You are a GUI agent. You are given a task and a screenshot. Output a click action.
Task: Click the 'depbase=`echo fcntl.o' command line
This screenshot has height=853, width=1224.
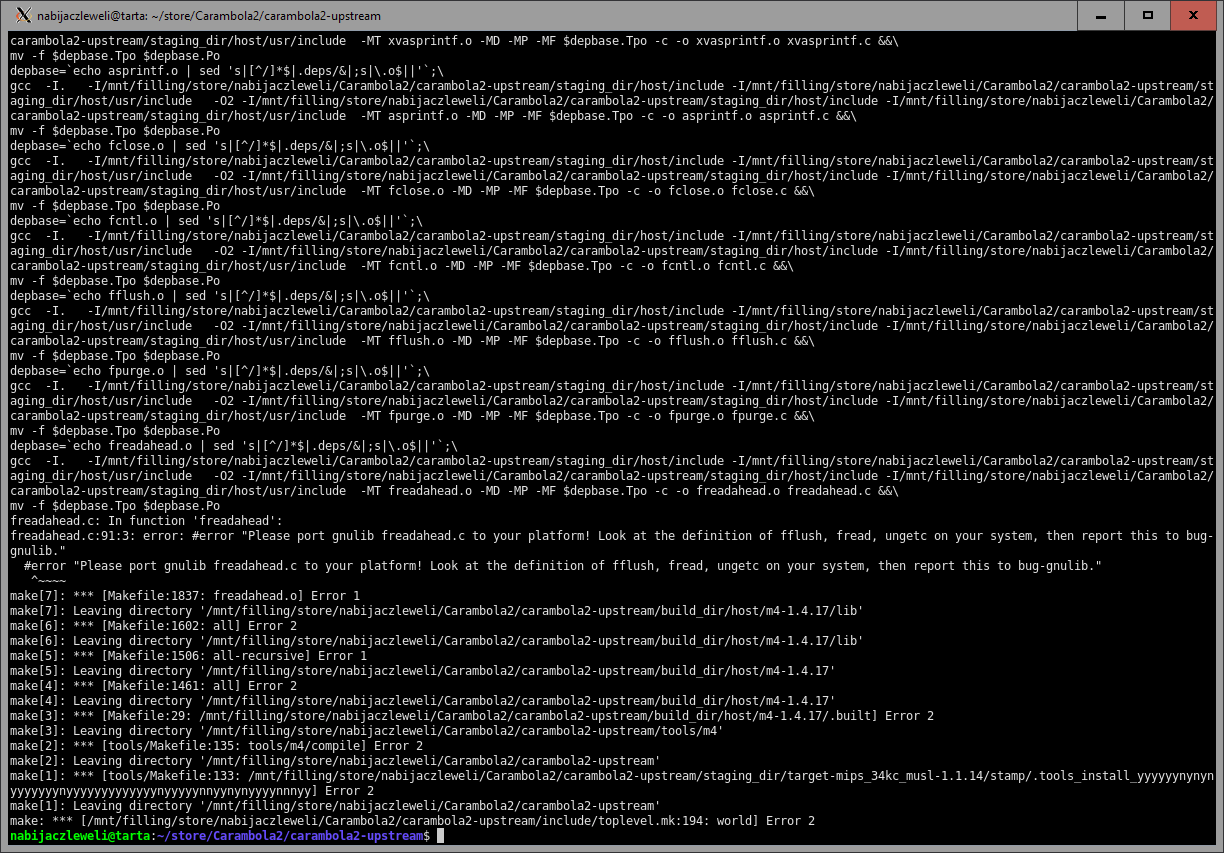(215, 221)
